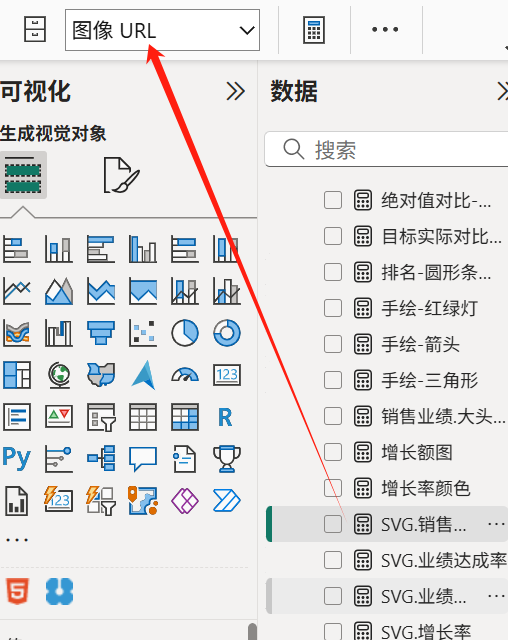Screen dimensions: 508x640
Task: Open more options for SVG.销售 measure
Action: point(496,524)
